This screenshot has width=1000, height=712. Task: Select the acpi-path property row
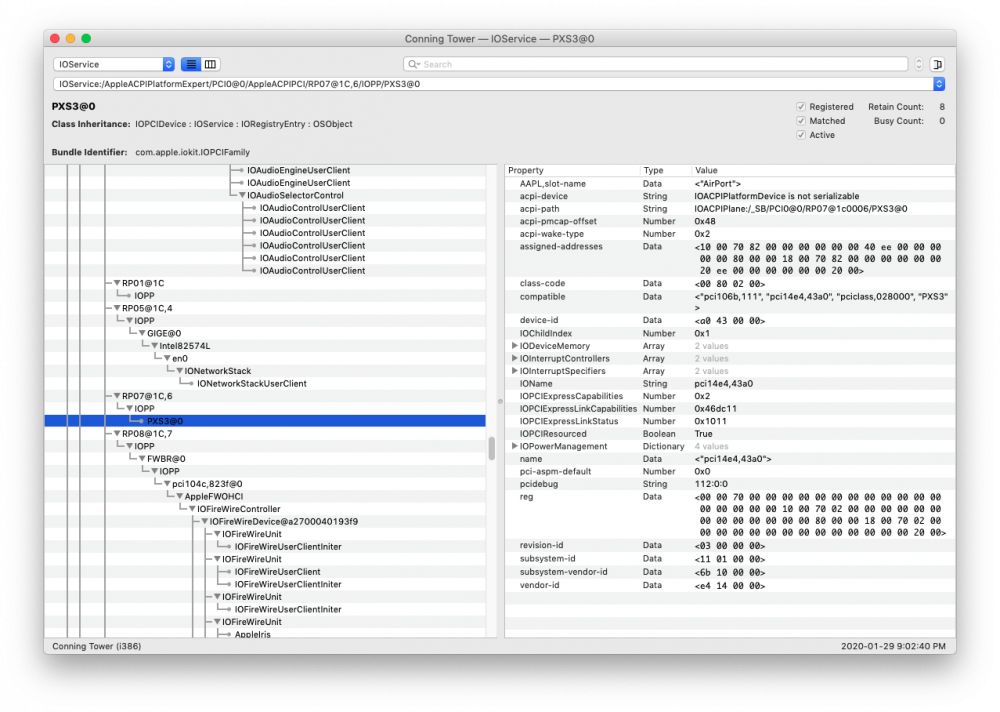pyautogui.click(x=730, y=209)
